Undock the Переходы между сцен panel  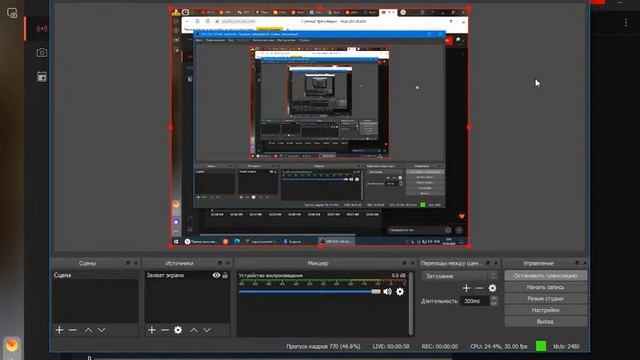pos(488,263)
